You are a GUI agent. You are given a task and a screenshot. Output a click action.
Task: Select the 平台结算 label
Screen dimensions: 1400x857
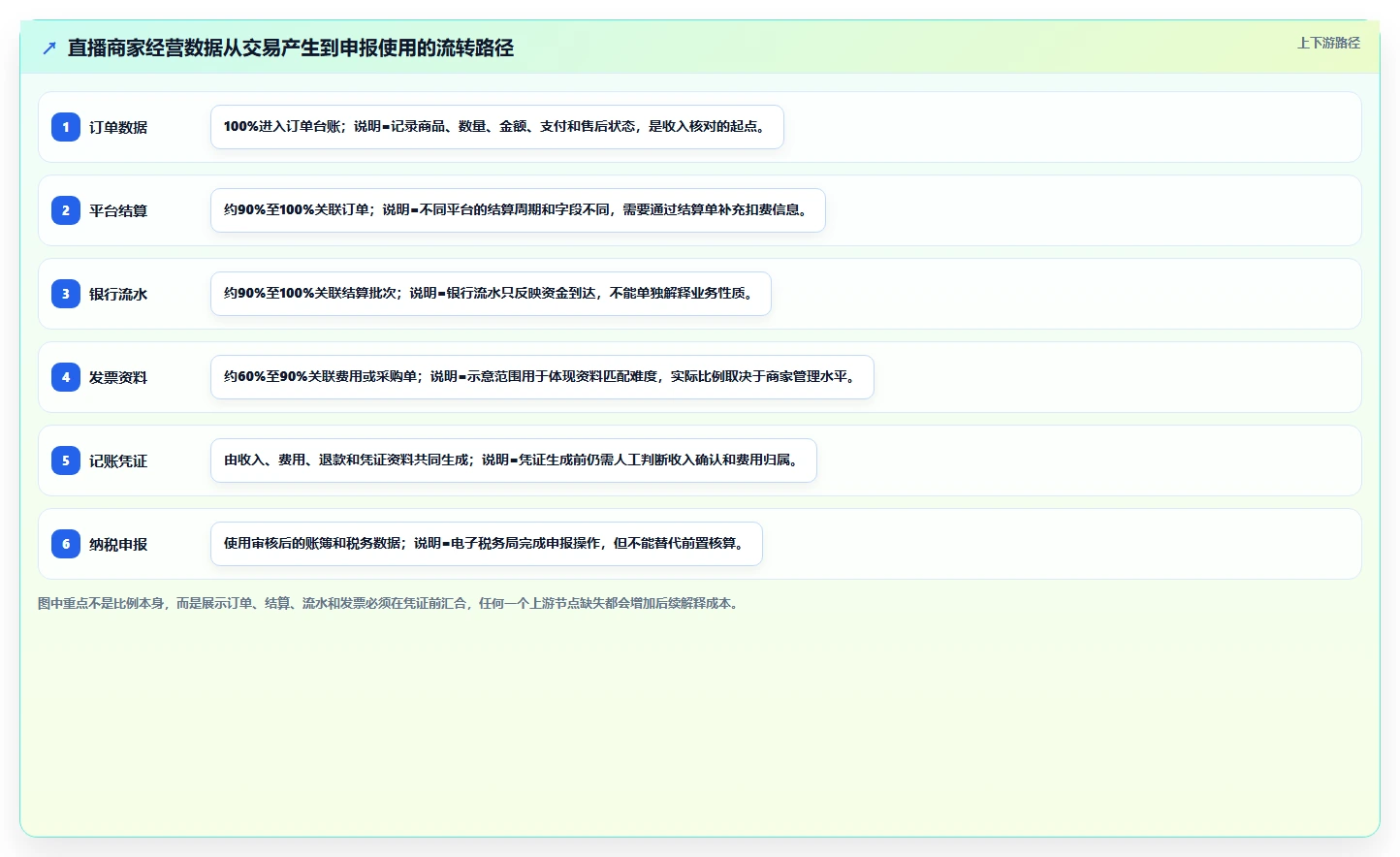click(x=118, y=210)
